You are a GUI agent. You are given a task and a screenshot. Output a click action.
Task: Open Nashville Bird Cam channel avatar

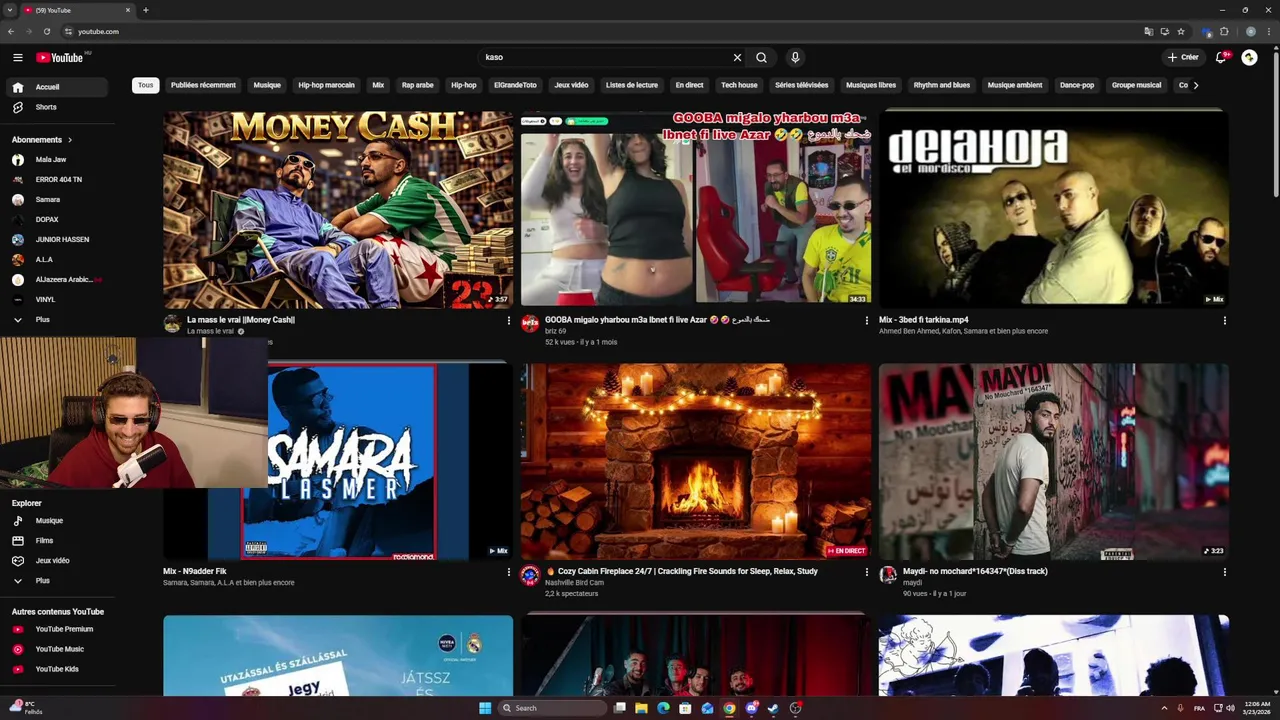coord(530,575)
